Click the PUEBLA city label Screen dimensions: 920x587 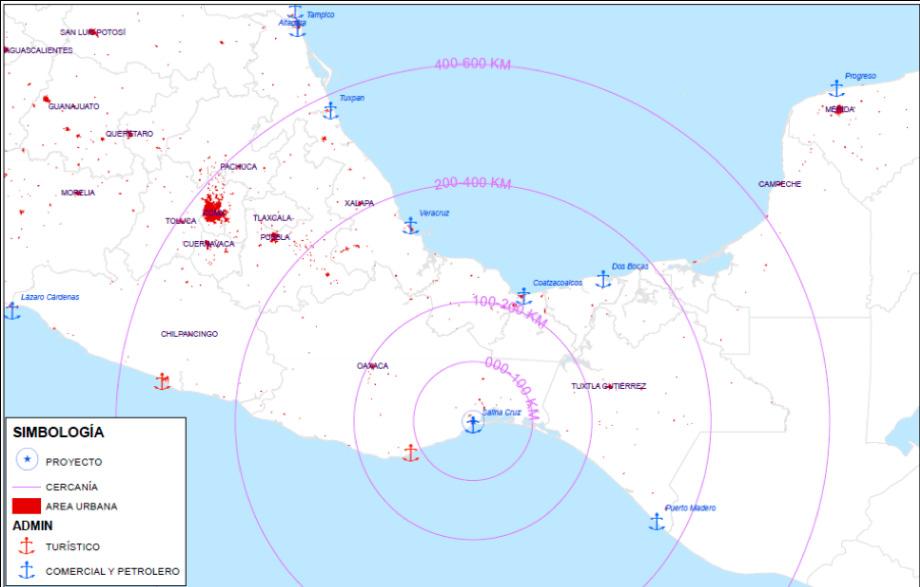(275, 237)
